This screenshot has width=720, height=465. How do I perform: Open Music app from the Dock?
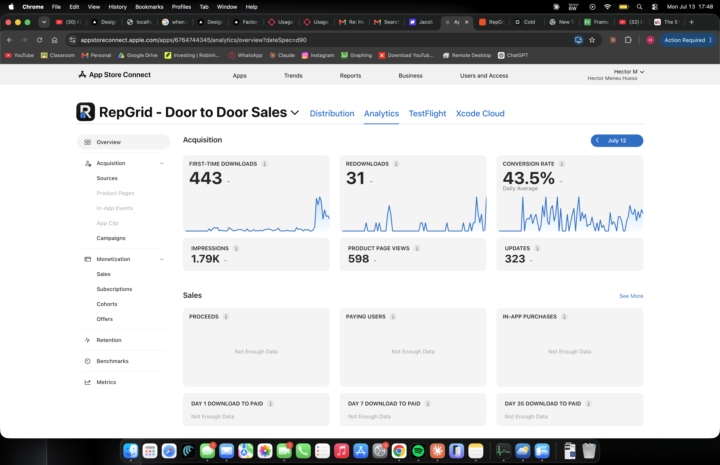coord(341,451)
